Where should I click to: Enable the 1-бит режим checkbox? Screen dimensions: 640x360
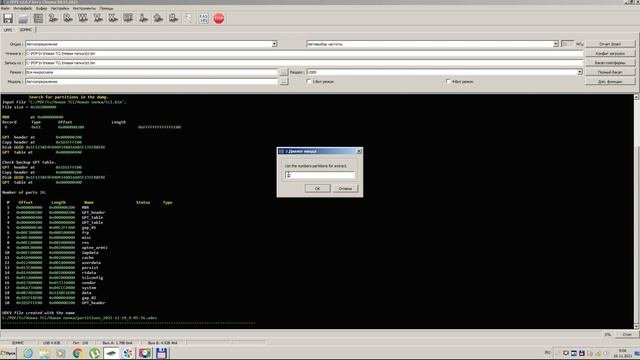tap(309, 82)
